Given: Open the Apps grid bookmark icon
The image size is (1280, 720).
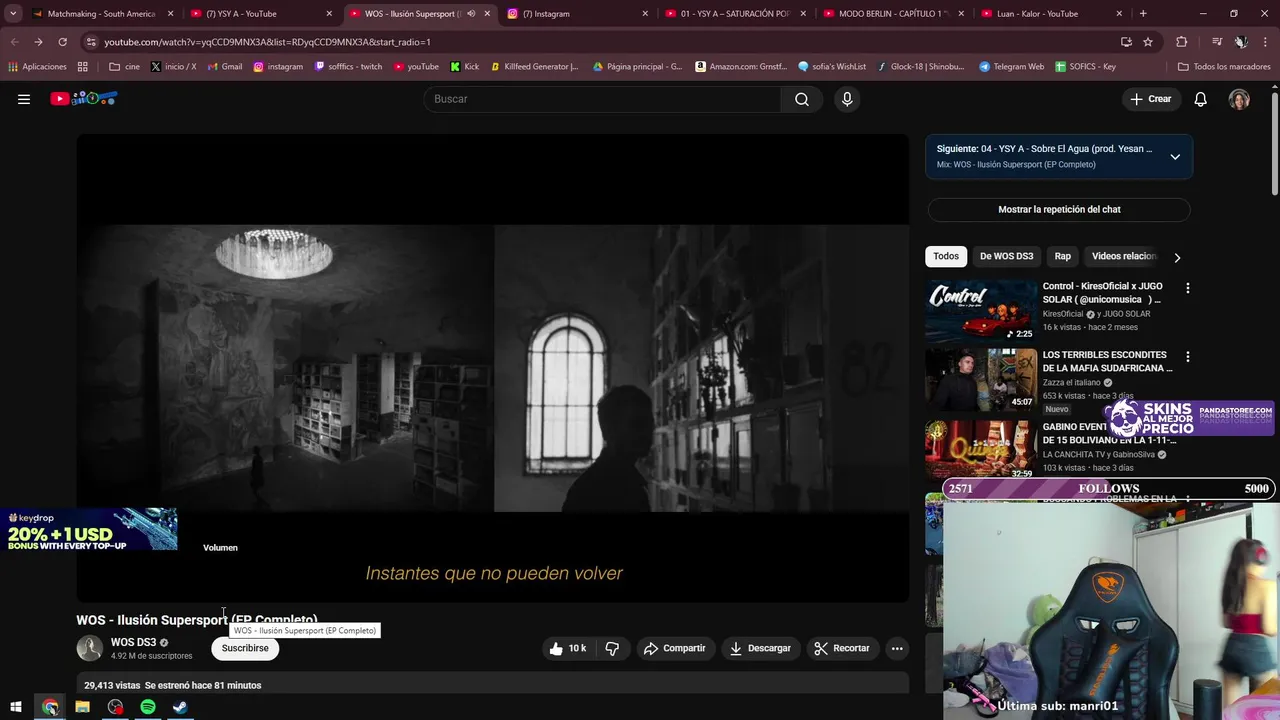Looking at the screenshot, I should click(x=83, y=67).
